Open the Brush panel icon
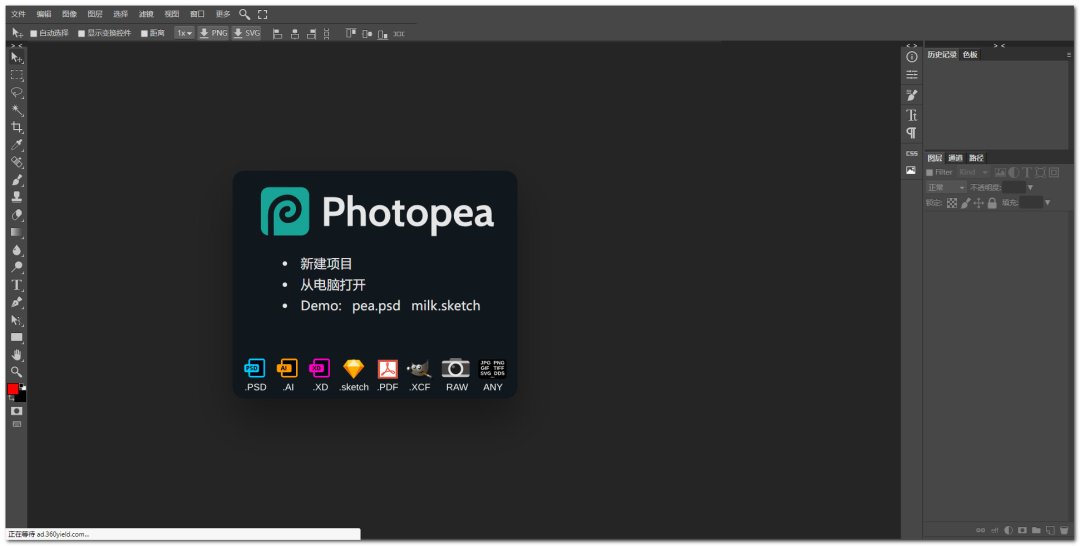Viewport: 1080px width, 546px height. 911,95
